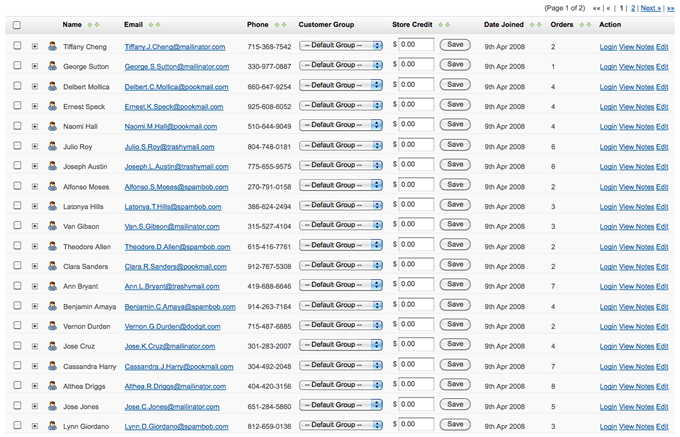Click the user icon beside Joseph Austin
Image resolution: width=680 pixels, height=437 pixels.
click(x=52, y=166)
